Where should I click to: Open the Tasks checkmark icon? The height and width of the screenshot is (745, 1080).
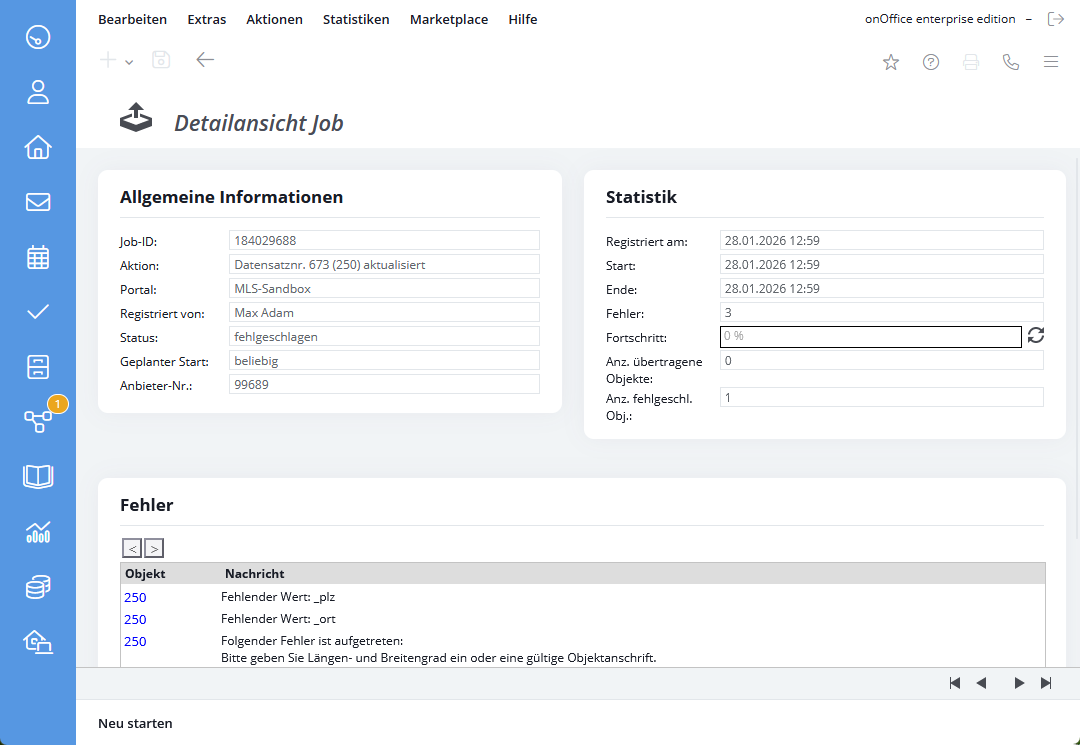[x=38, y=312]
